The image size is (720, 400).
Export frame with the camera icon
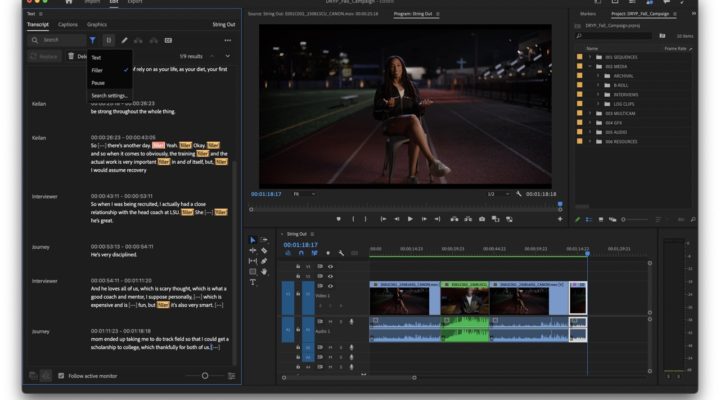click(482, 220)
